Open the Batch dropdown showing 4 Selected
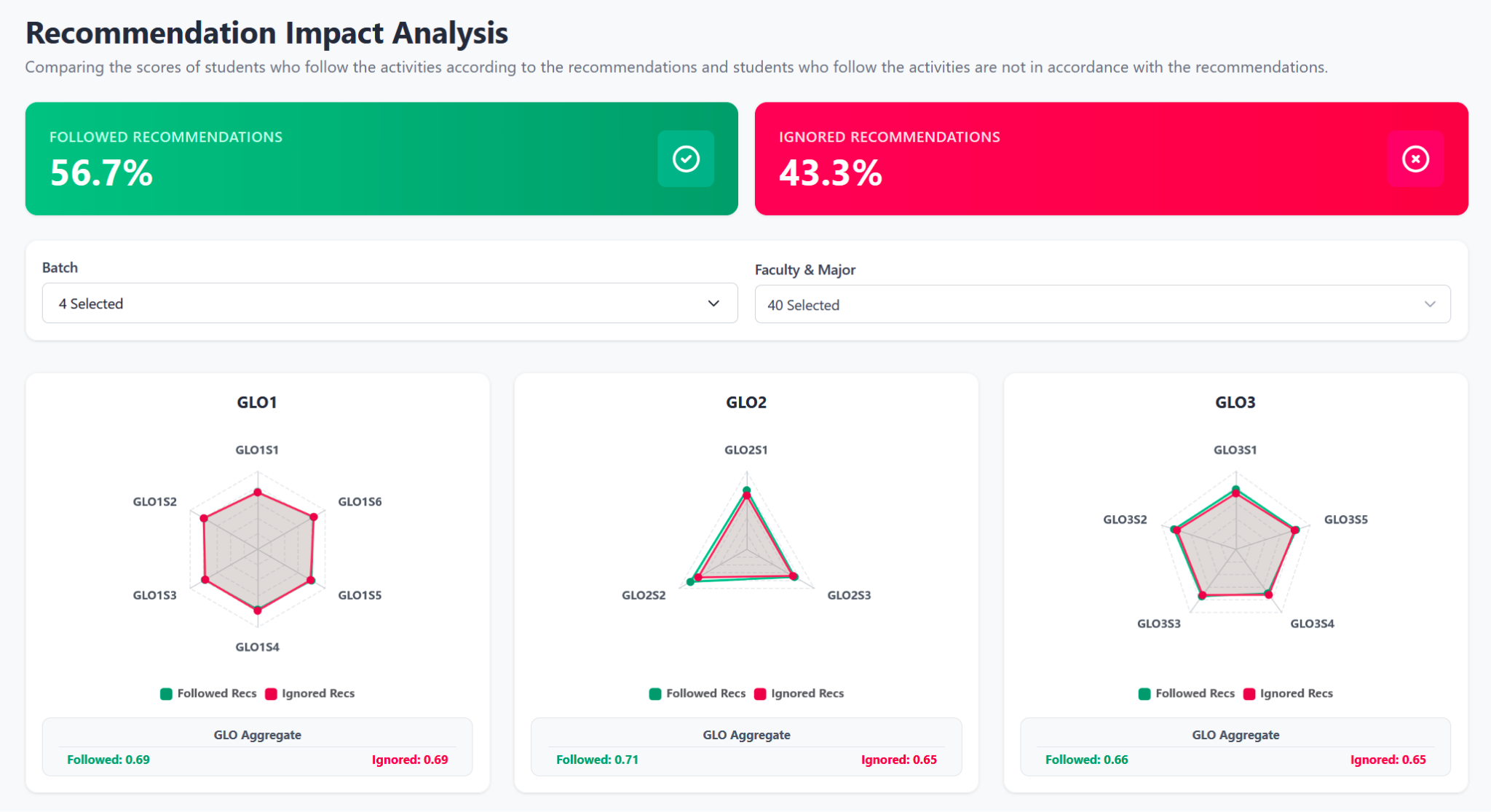This screenshot has height=812, width=1491. [389, 303]
